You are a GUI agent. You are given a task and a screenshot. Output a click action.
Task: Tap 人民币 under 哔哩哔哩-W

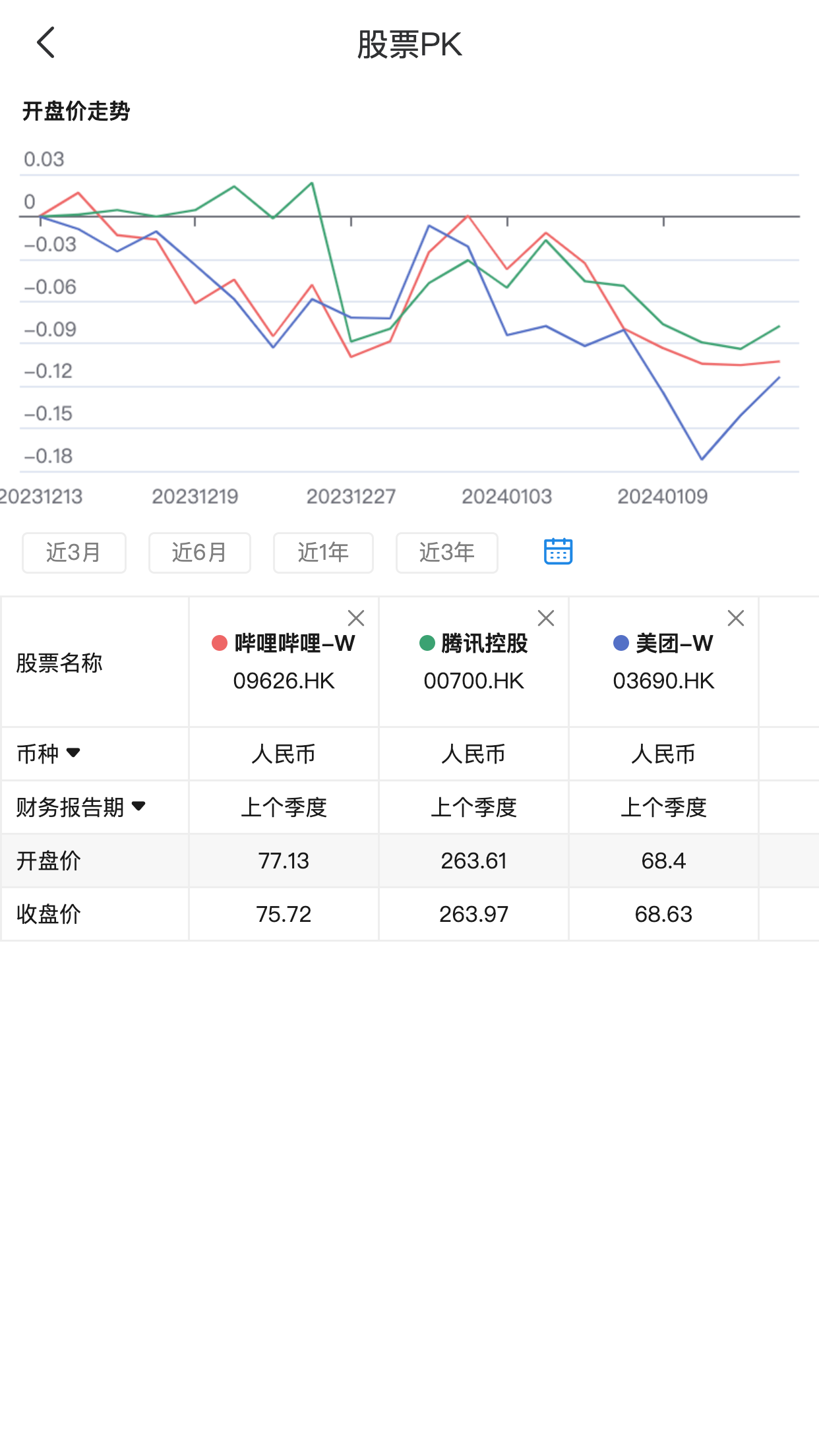click(x=284, y=754)
